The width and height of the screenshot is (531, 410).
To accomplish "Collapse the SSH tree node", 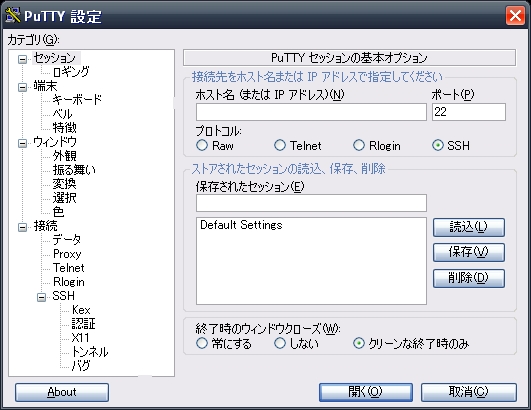I will coord(41,297).
